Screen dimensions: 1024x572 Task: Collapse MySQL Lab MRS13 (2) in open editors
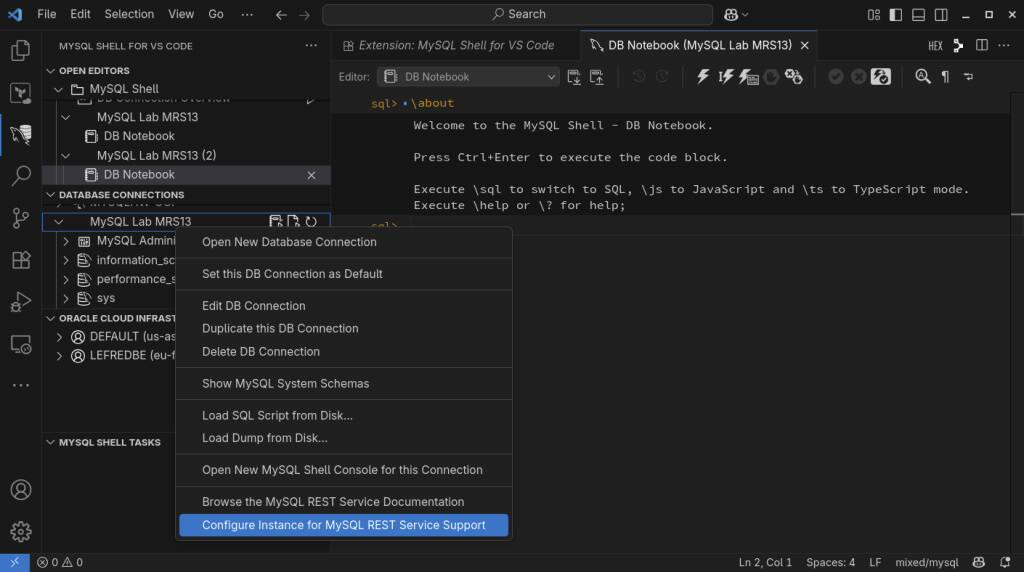[x=65, y=155]
